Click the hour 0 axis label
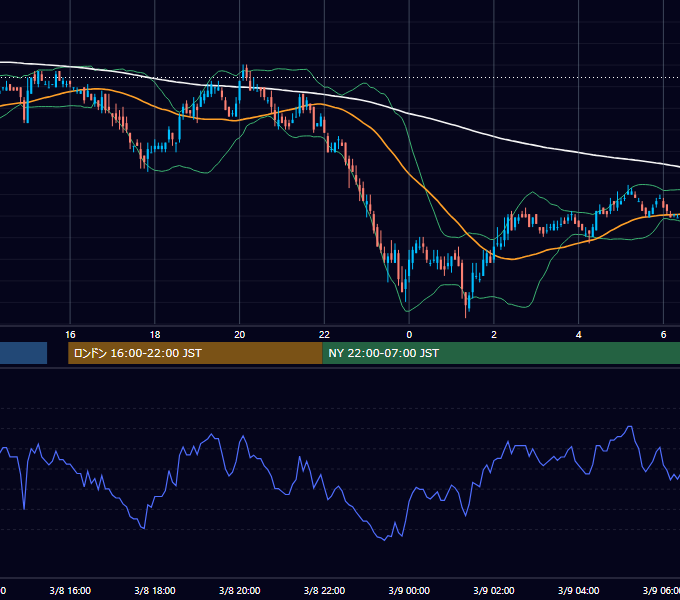 tap(409, 335)
